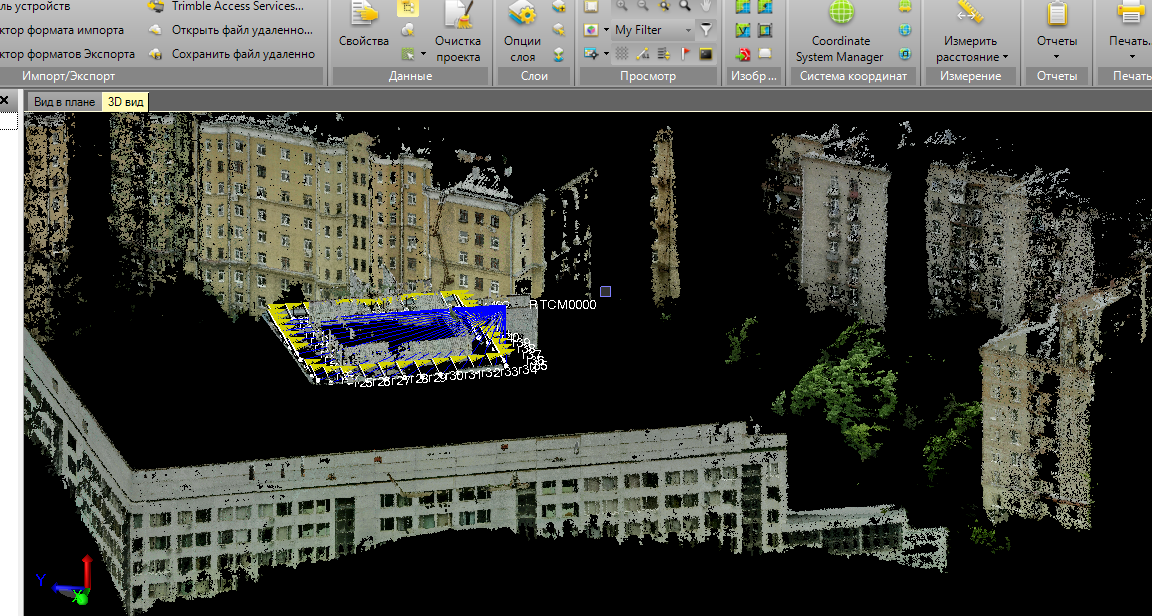Open the arrow beside the display settings icon
This screenshot has height=616, width=1152.
606,54
